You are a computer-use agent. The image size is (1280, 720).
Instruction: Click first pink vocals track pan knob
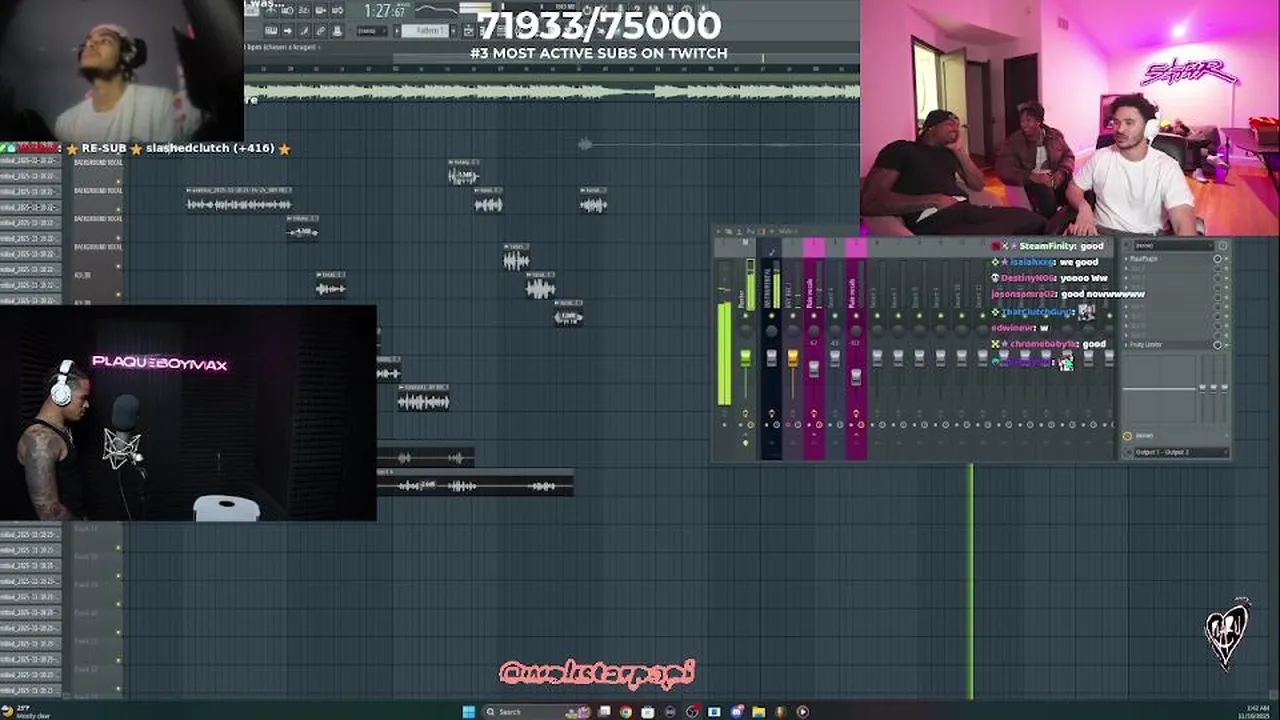(x=814, y=331)
